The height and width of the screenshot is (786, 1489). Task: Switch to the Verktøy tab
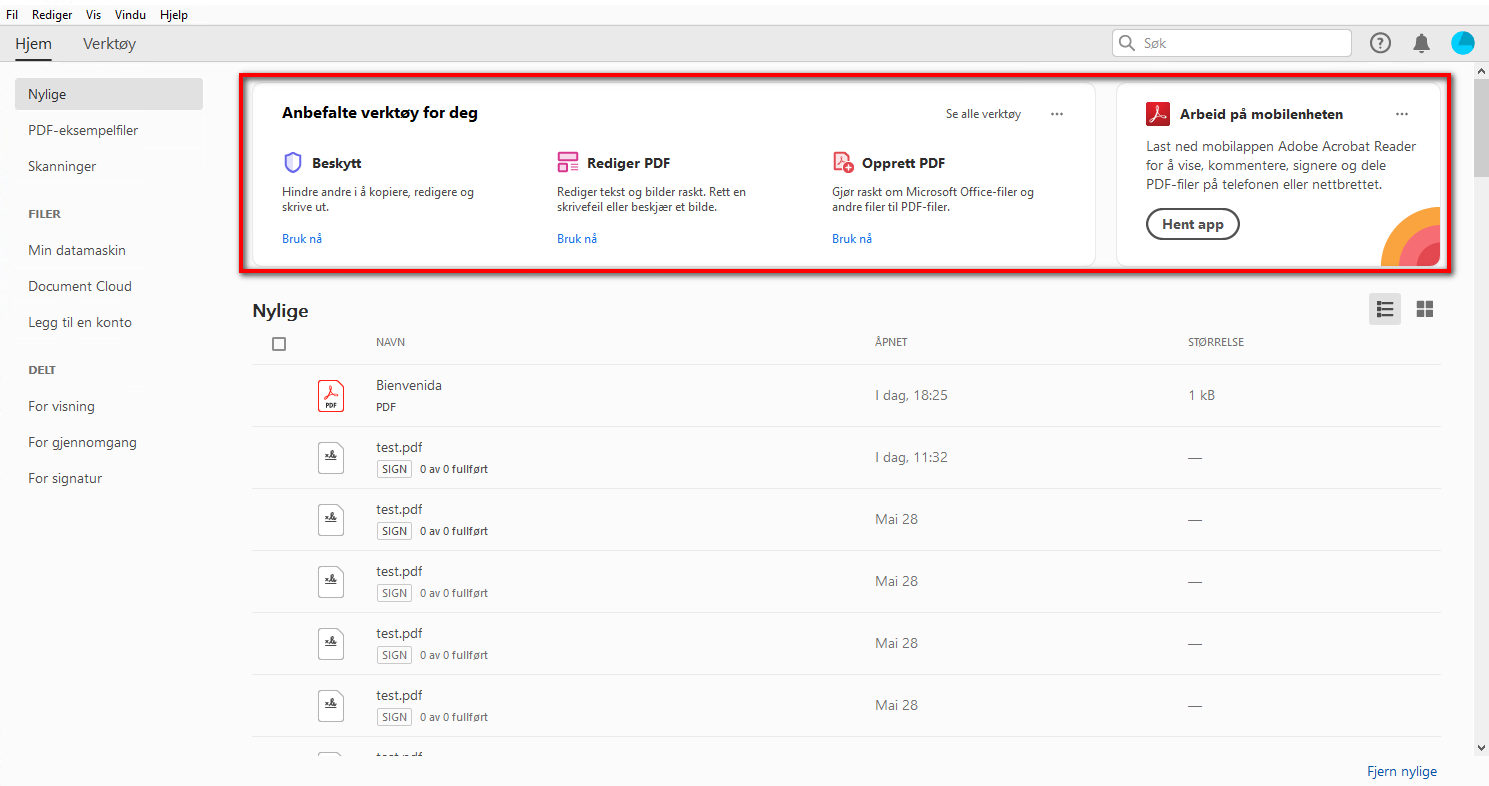coord(110,44)
